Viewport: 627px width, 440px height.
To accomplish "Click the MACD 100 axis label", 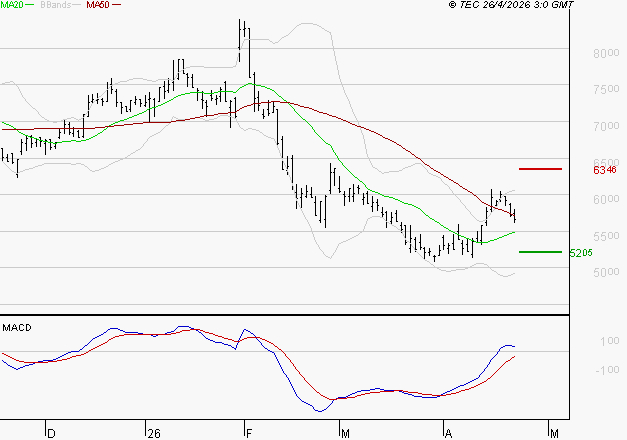I will click(609, 341).
